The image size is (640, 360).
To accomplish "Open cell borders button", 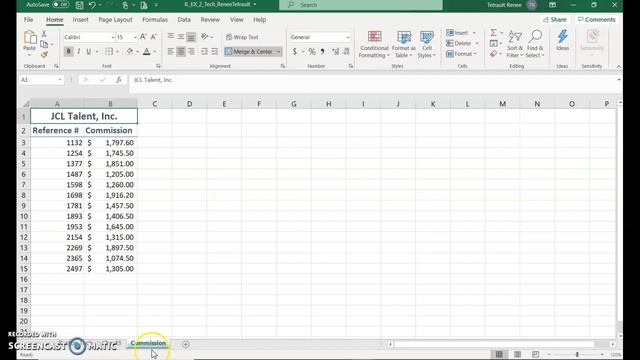I will (109, 51).
